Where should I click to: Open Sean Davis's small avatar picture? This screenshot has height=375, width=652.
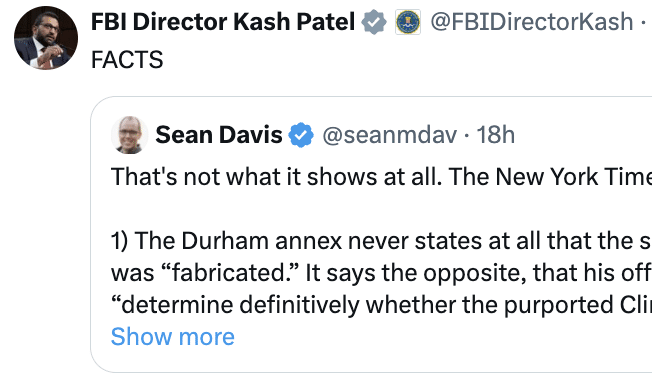click(129, 135)
